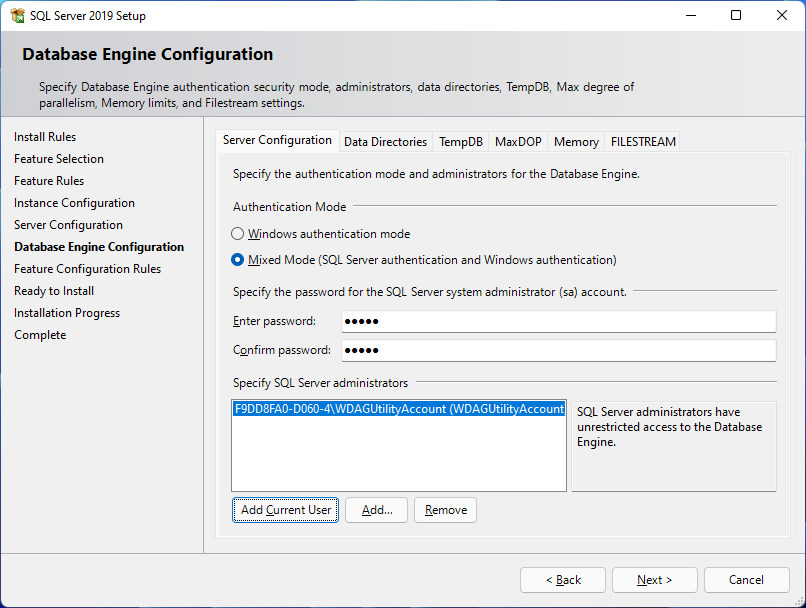Click the Confirm password field

[x=559, y=351]
